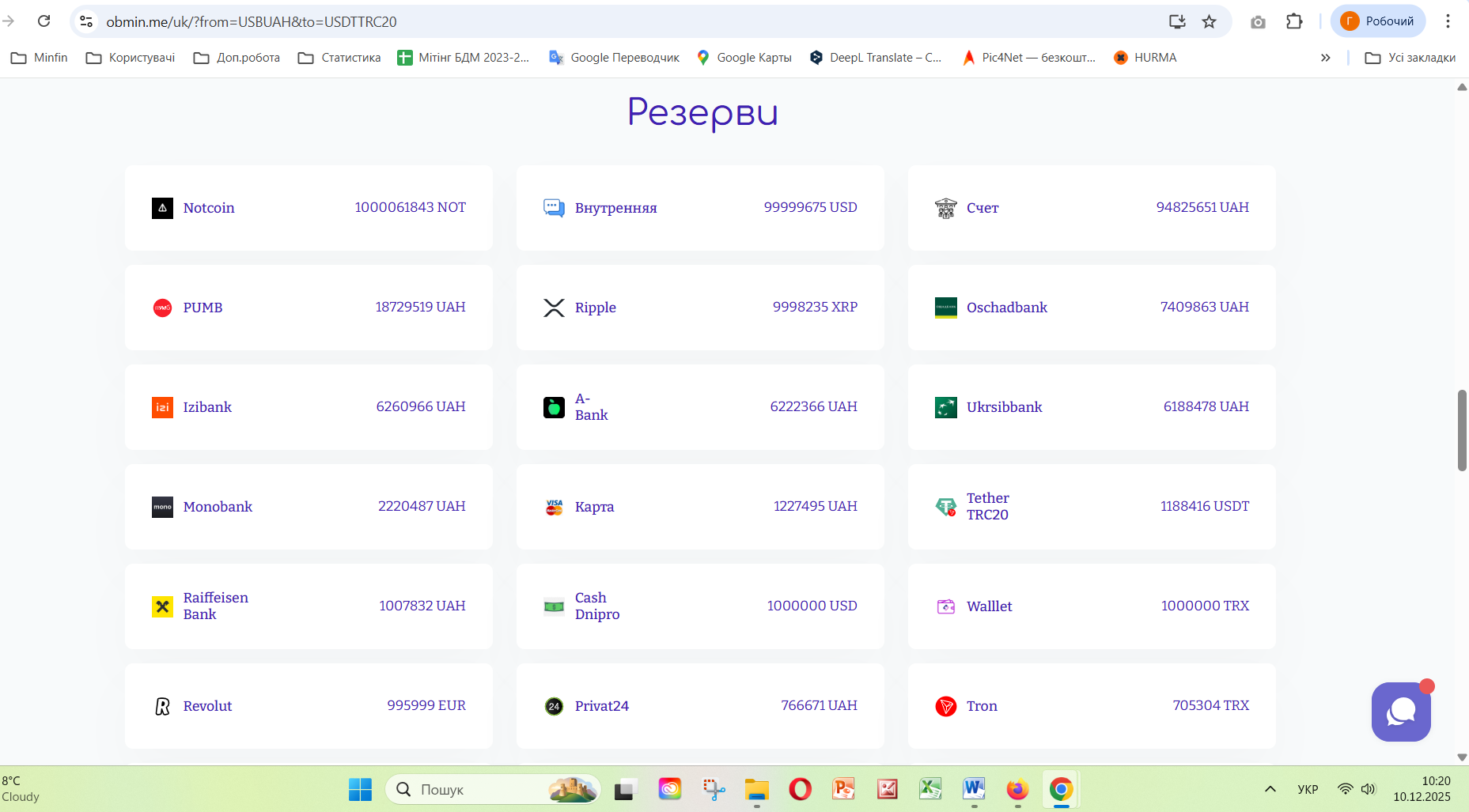
Task: Switch the УКР keyboard language indicator
Action: (1308, 789)
